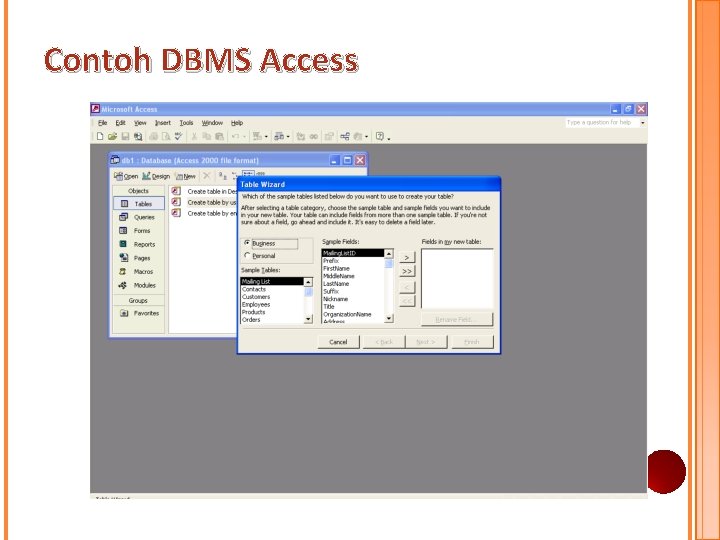Image resolution: width=720 pixels, height=540 pixels.
Task: Click the Open folder toolbar icon
Action: click(x=112, y=136)
